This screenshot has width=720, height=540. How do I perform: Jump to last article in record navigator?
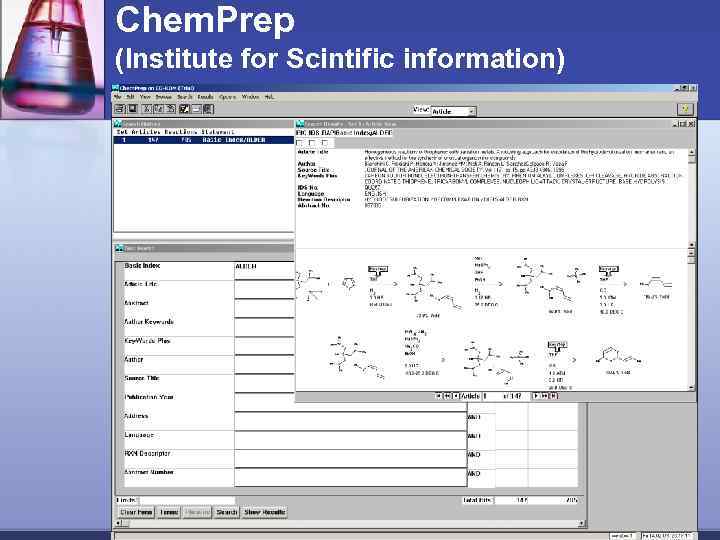pos(554,396)
